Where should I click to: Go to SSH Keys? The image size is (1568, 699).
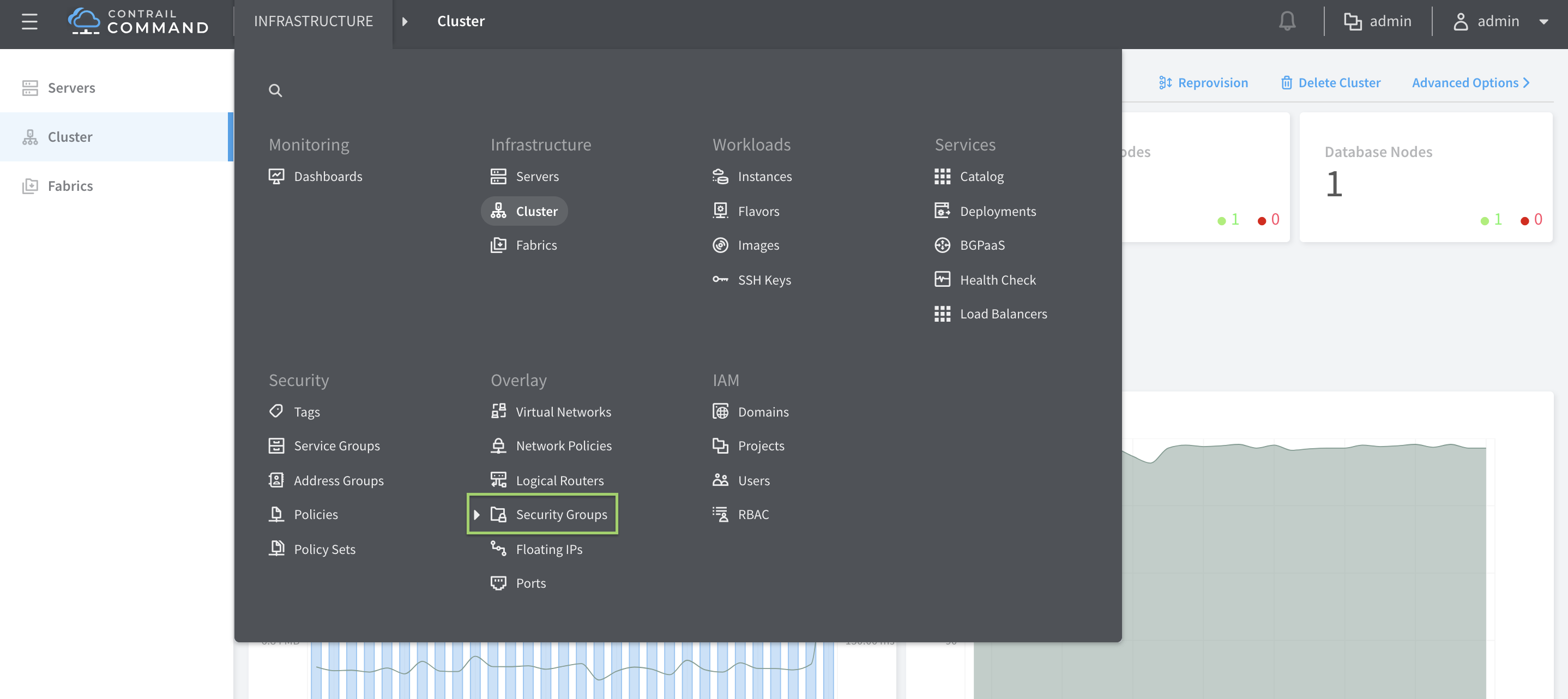pyautogui.click(x=764, y=280)
